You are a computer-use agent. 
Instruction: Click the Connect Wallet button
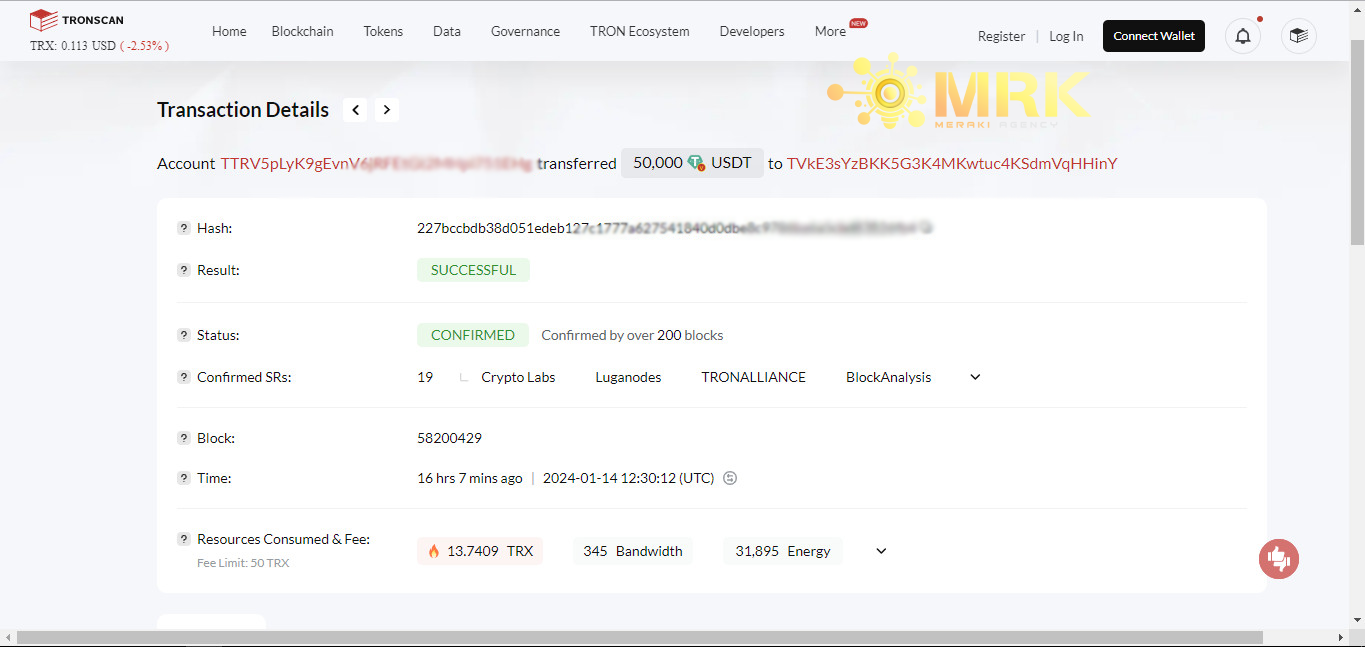click(x=1154, y=36)
